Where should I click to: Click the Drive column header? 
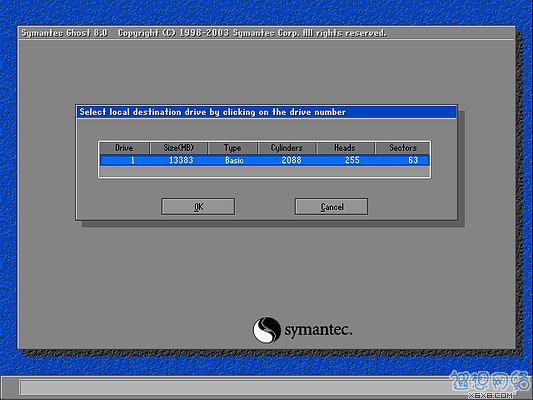(124, 148)
